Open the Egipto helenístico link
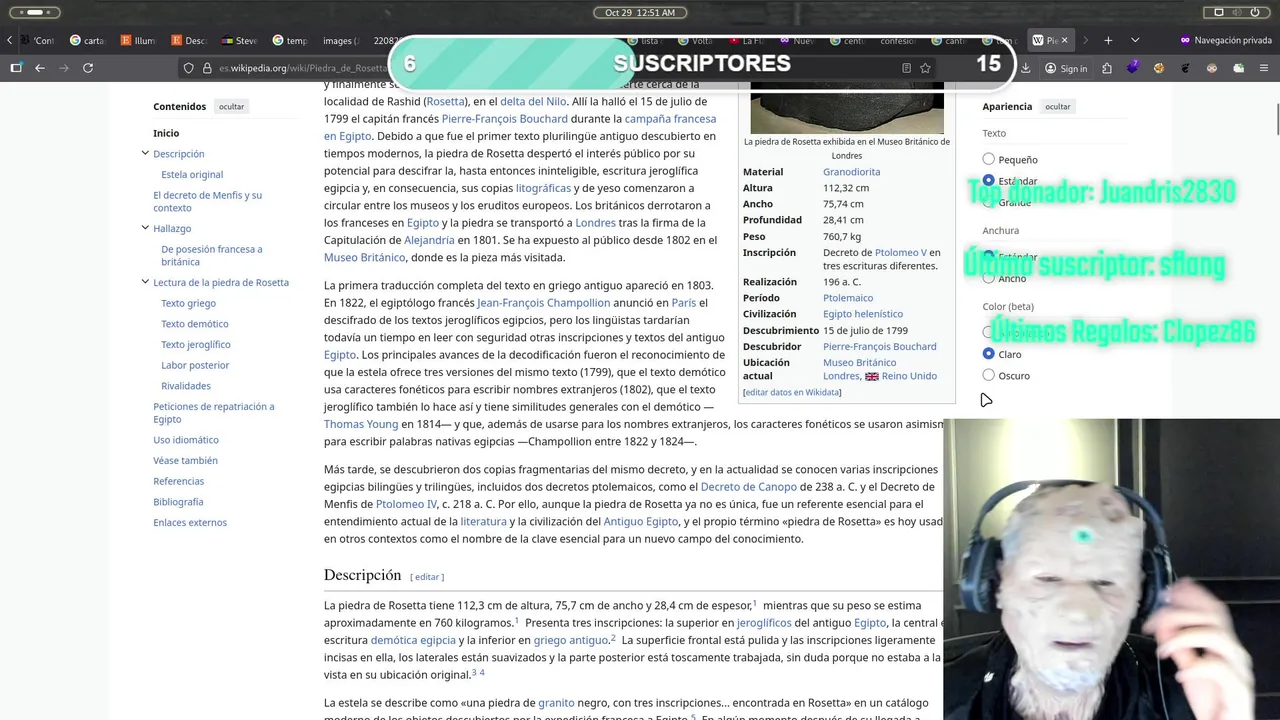The image size is (1280, 720). click(x=863, y=314)
